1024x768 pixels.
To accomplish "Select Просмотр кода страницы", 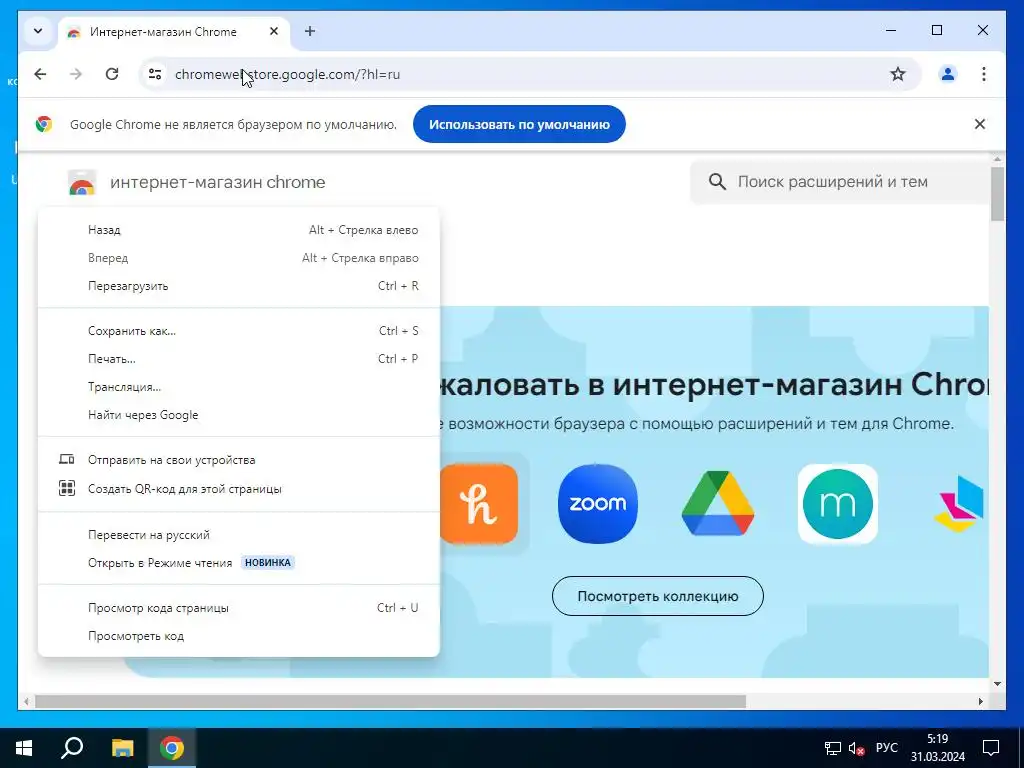I will tap(239, 608).
